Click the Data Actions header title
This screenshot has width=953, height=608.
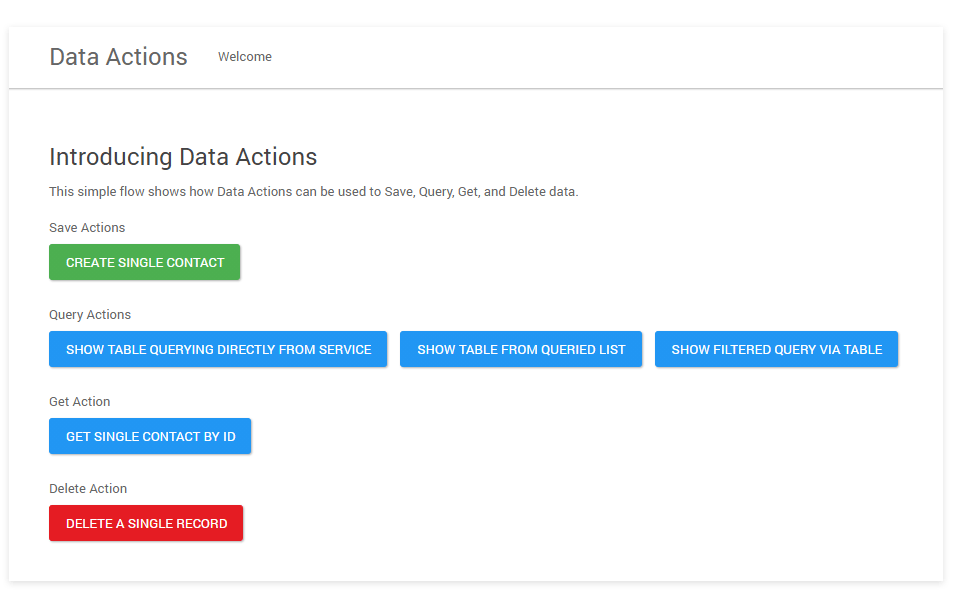click(118, 57)
